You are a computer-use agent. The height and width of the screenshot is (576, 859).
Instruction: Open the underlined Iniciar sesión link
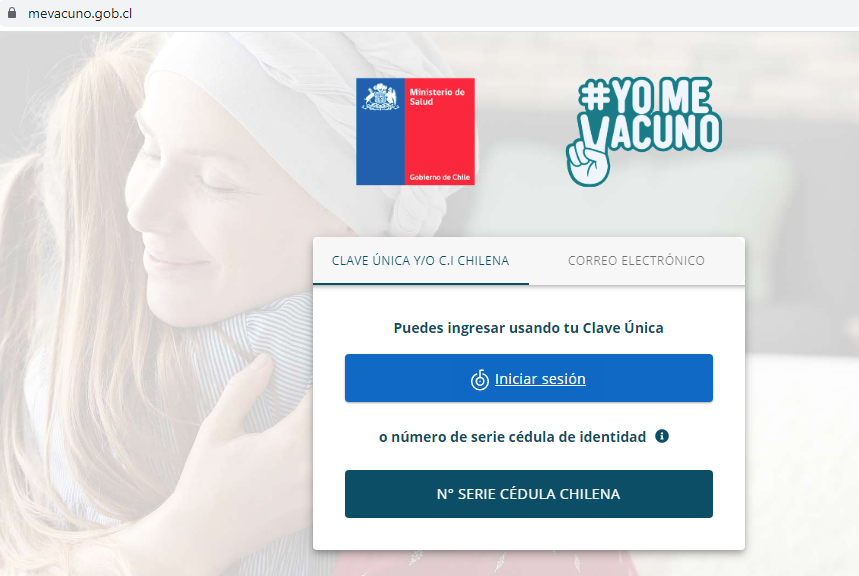(x=540, y=379)
